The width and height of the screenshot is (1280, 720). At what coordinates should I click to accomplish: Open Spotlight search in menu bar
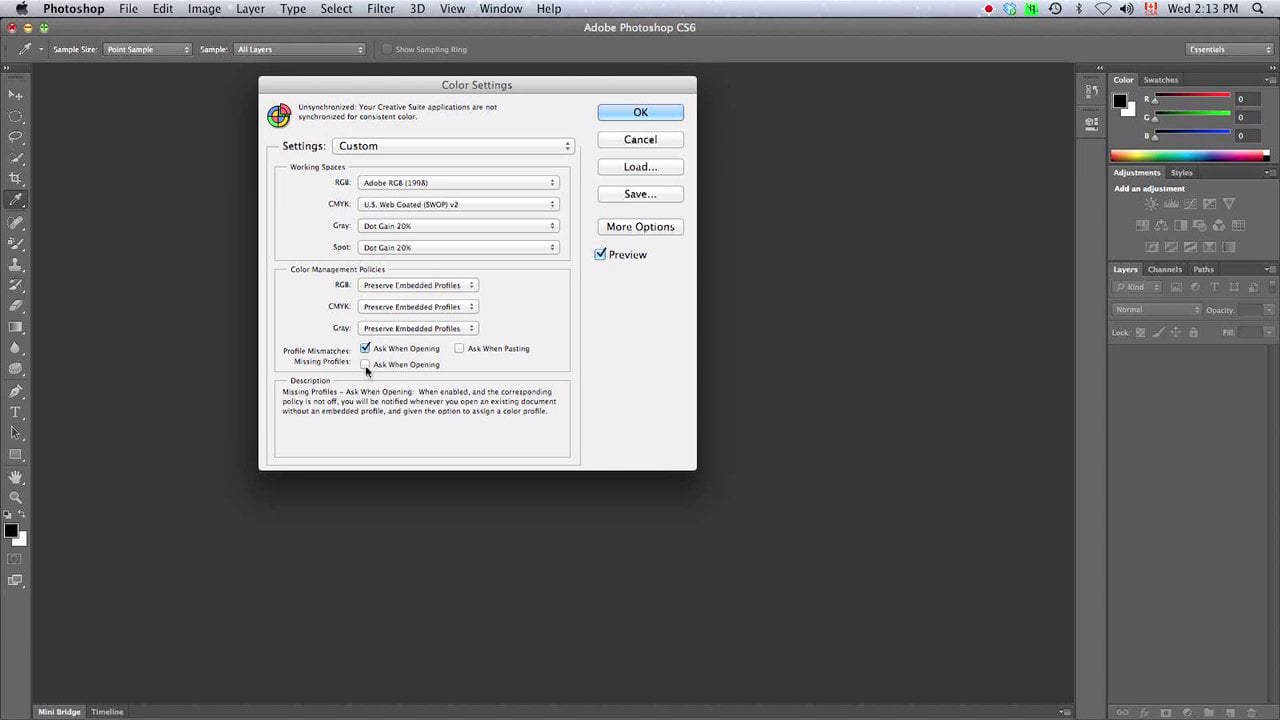1258,9
